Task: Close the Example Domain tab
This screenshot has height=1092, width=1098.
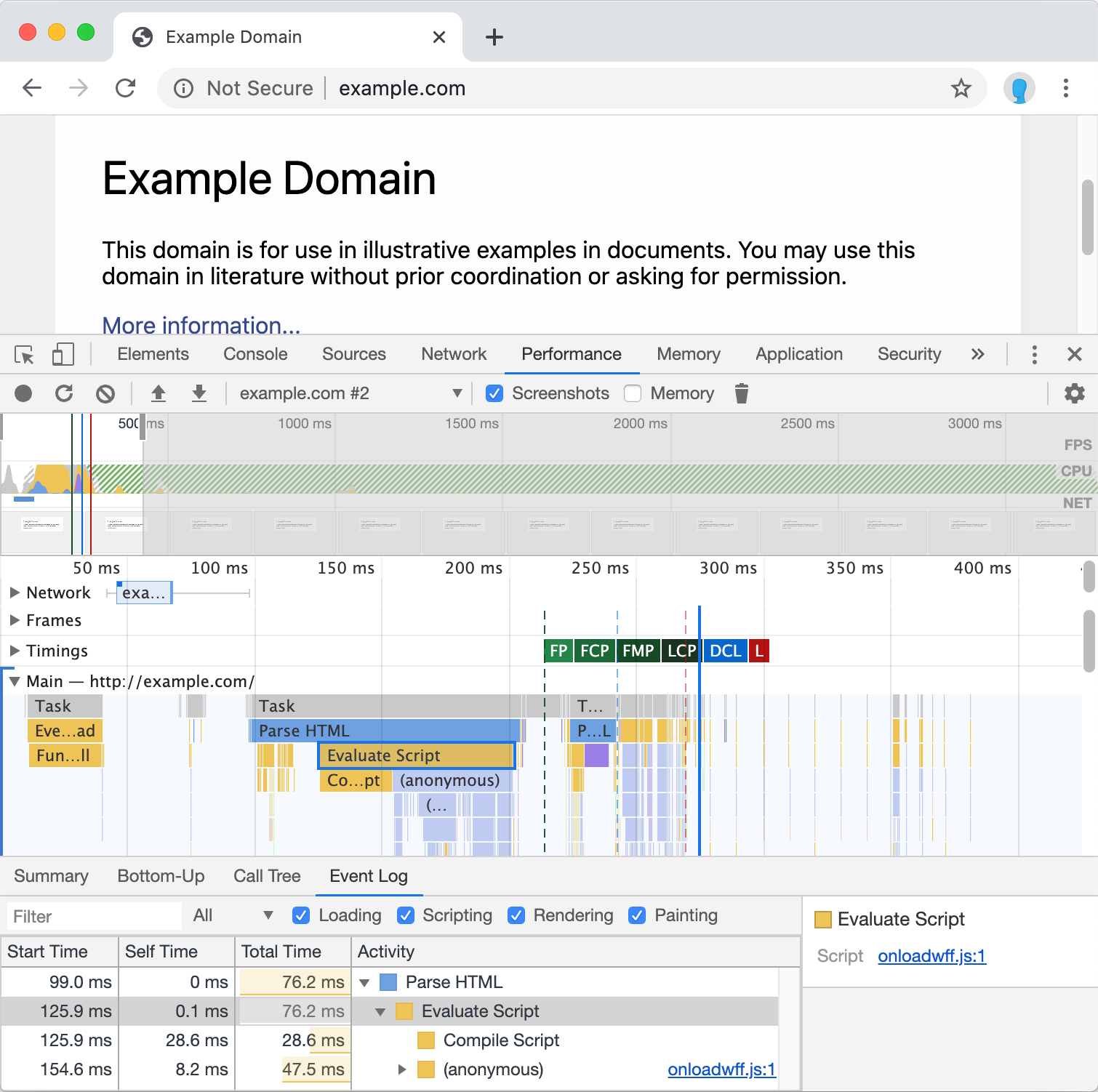Action: pyautogui.click(x=438, y=37)
